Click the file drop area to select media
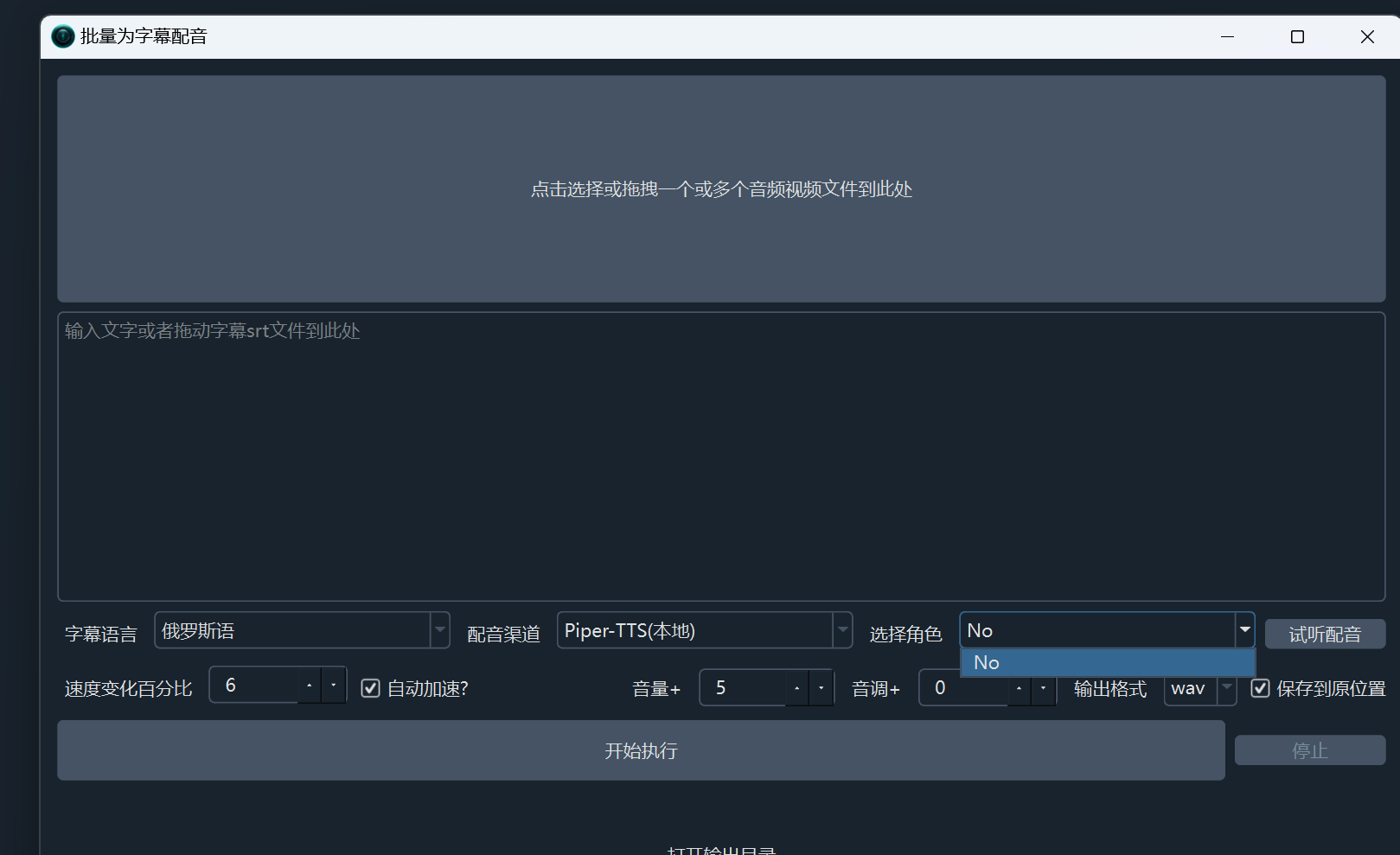1400x855 pixels. pyautogui.click(x=721, y=189)
